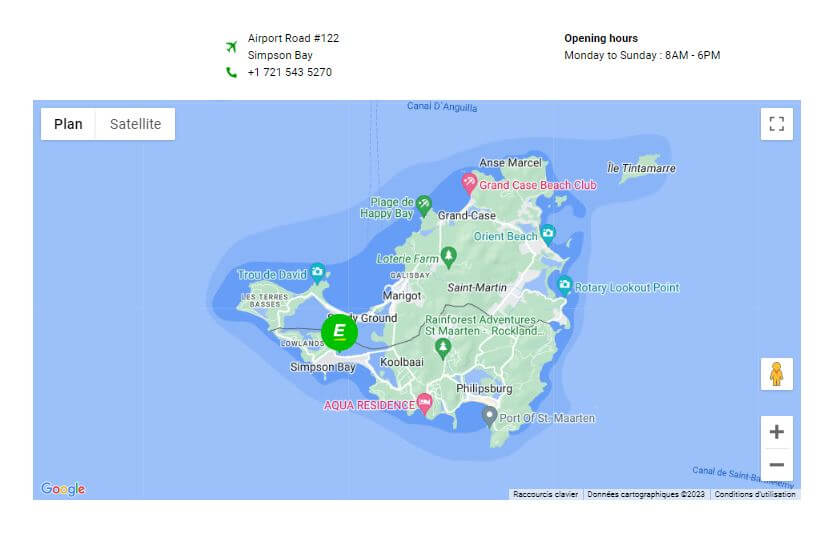Click the green phone icon
Screen dimensions: 836x536
click(231, 72)
